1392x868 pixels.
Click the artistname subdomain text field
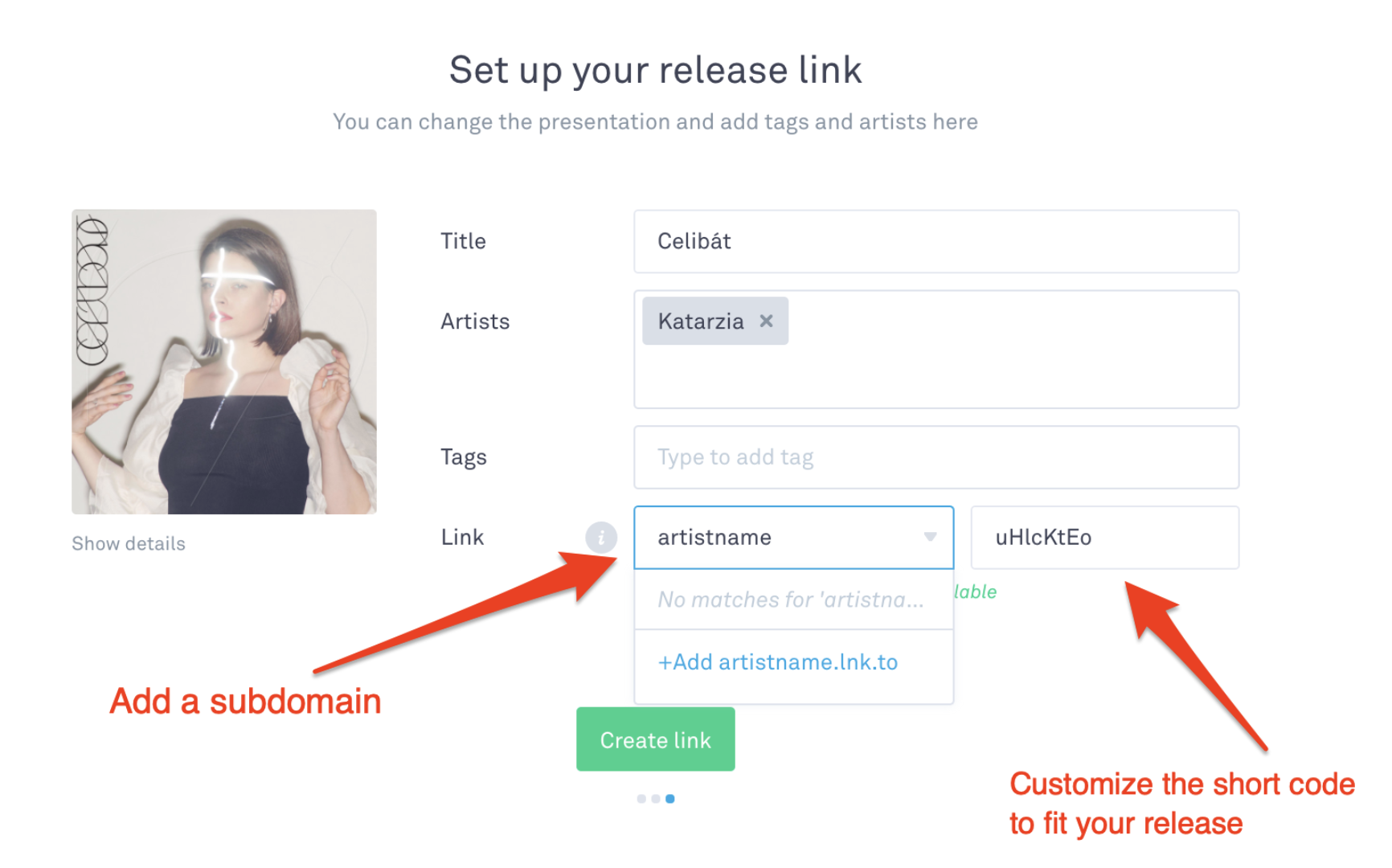coord(772,537)
